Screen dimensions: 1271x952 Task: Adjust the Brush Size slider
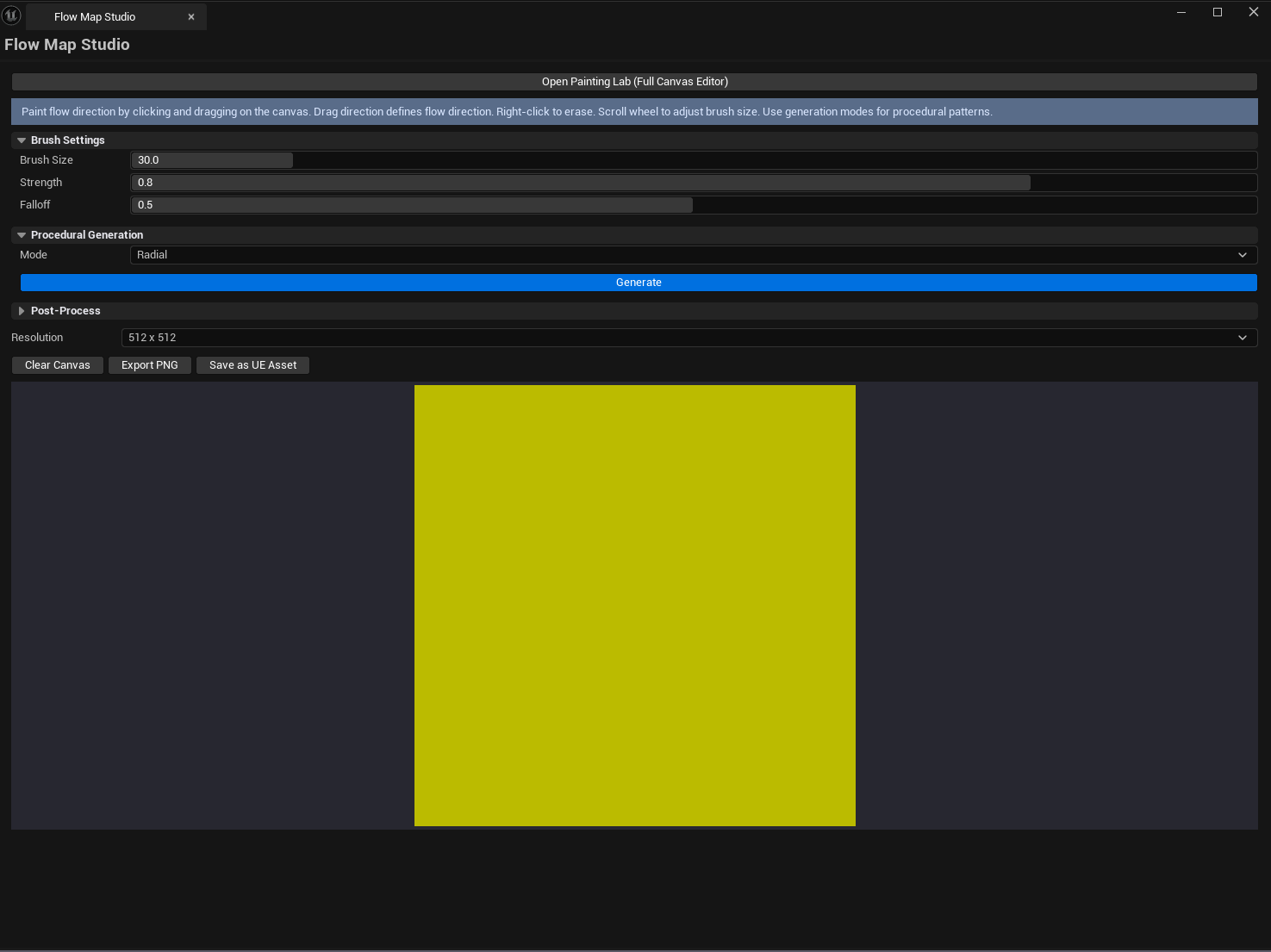click(694, 160)
